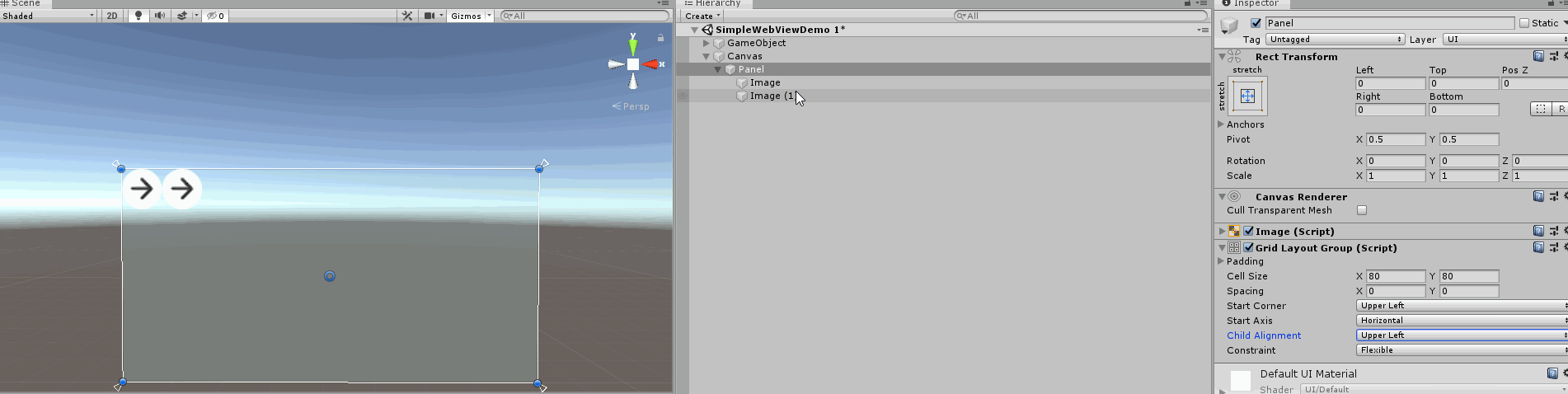The height and width of the screenshot is (394, 1568).
Task: Open the stretch anchor presets box
Action: (x=1247, y=96)
